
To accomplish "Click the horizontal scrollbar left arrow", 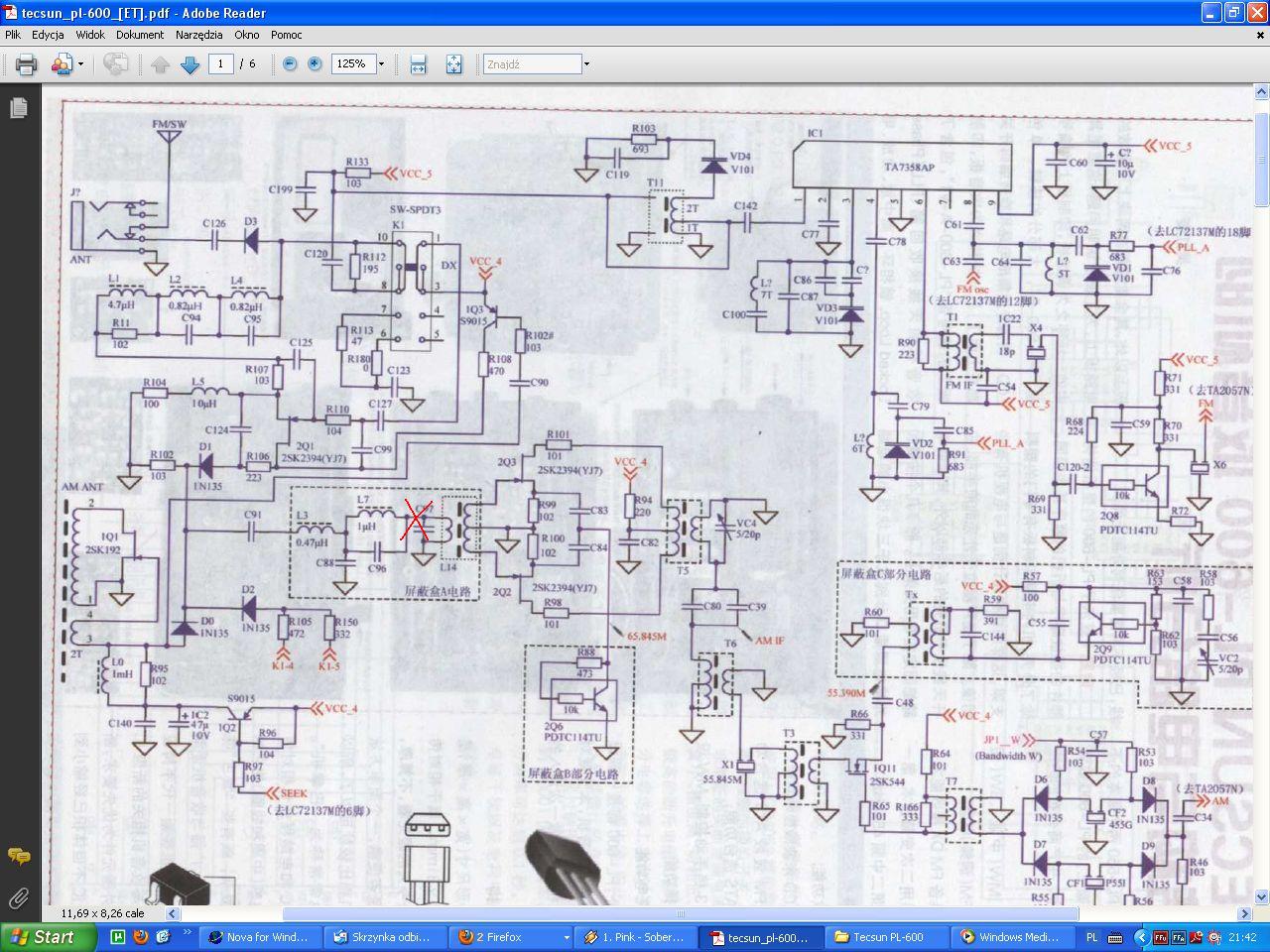I will pos(171,913).
